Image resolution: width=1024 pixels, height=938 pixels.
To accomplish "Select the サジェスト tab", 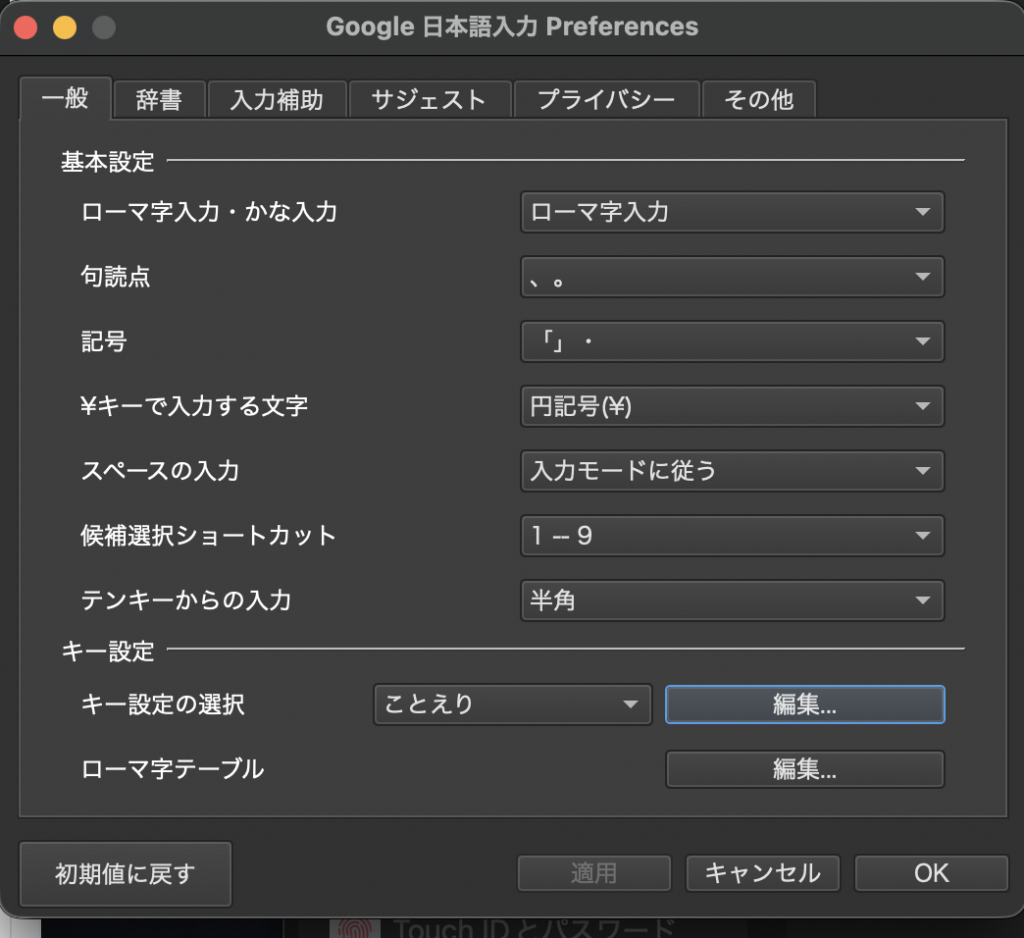I will [428, 100].
